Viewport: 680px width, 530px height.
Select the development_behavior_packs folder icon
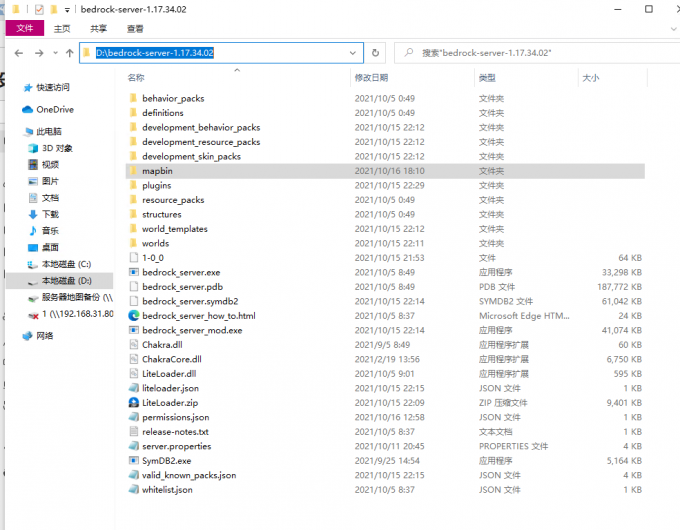134,127
